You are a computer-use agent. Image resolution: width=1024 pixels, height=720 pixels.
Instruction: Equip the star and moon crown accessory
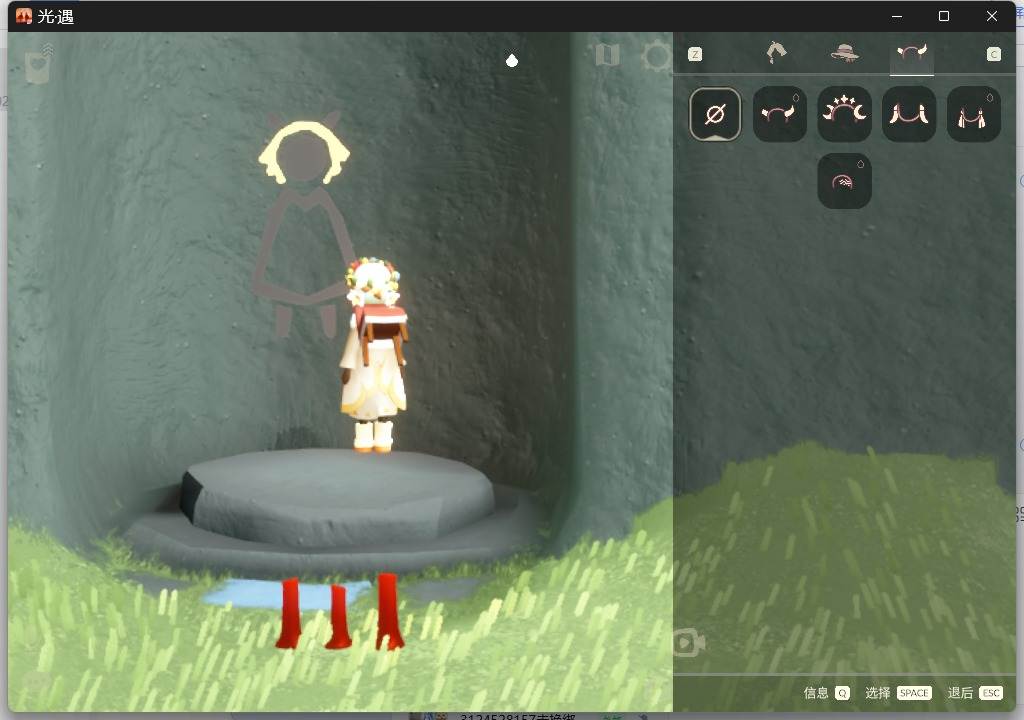[x=844, y=114]
